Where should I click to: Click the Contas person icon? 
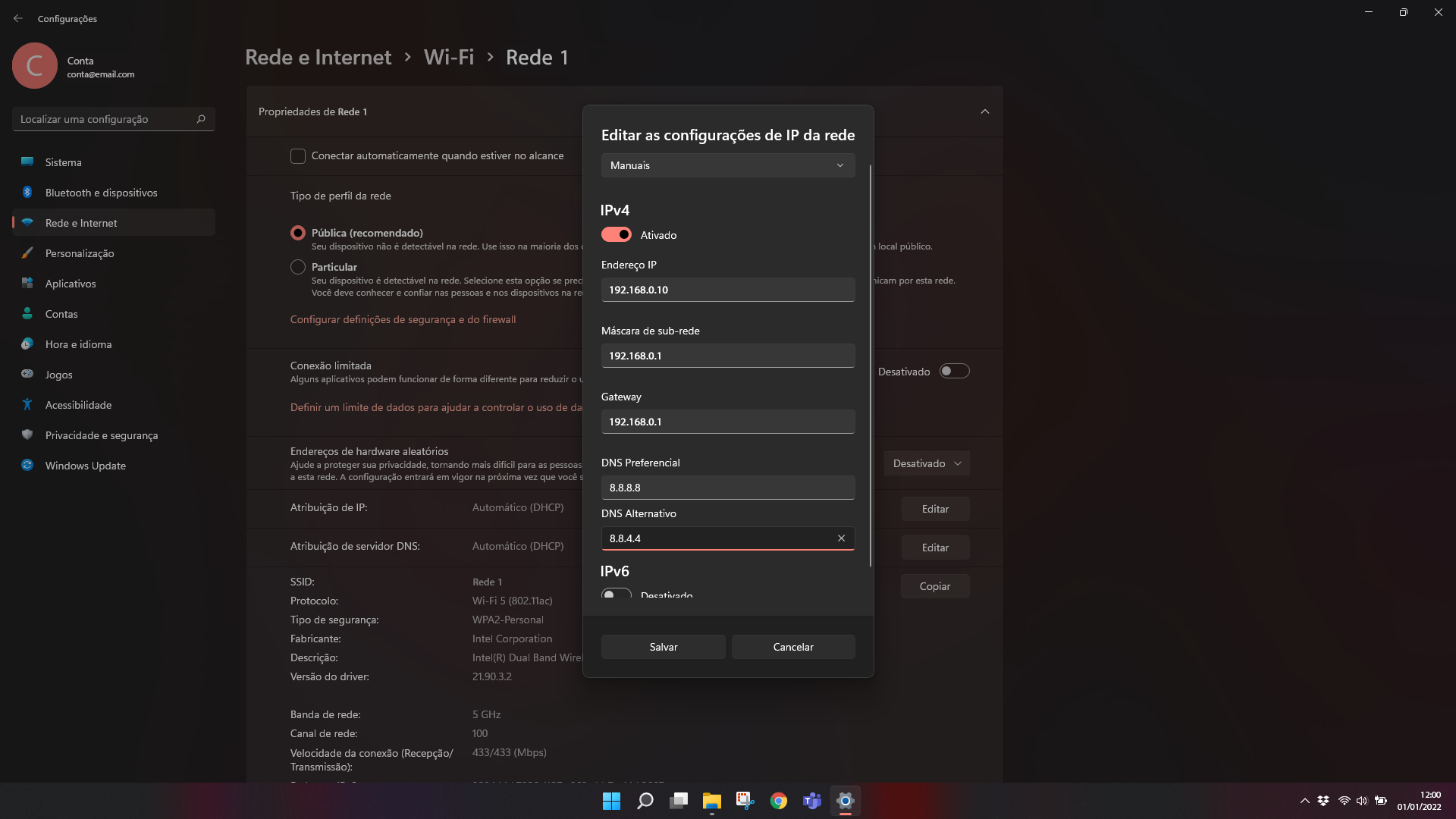point(27,313)
